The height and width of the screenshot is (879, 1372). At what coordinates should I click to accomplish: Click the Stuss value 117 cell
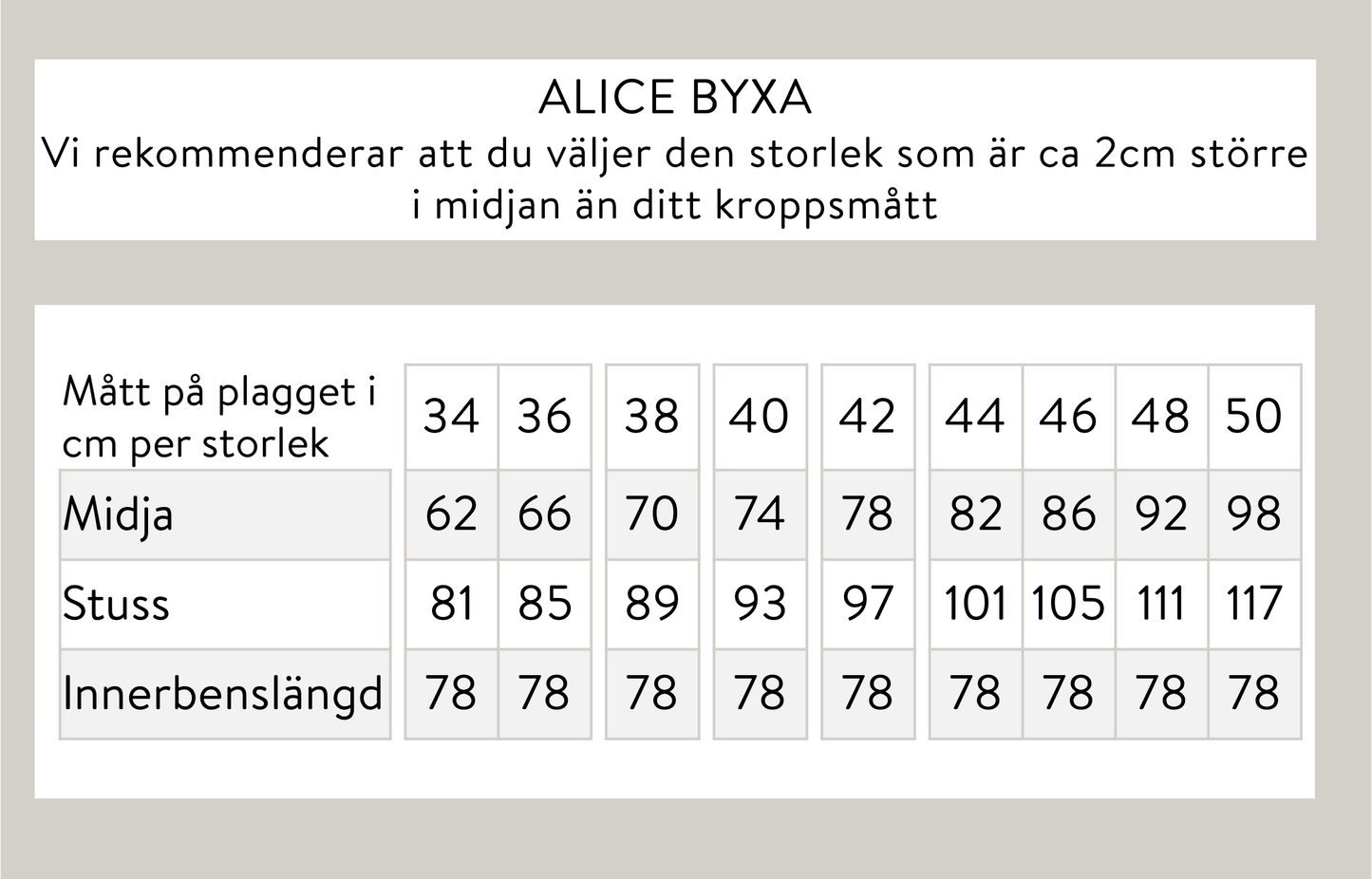click(1253, 604)
